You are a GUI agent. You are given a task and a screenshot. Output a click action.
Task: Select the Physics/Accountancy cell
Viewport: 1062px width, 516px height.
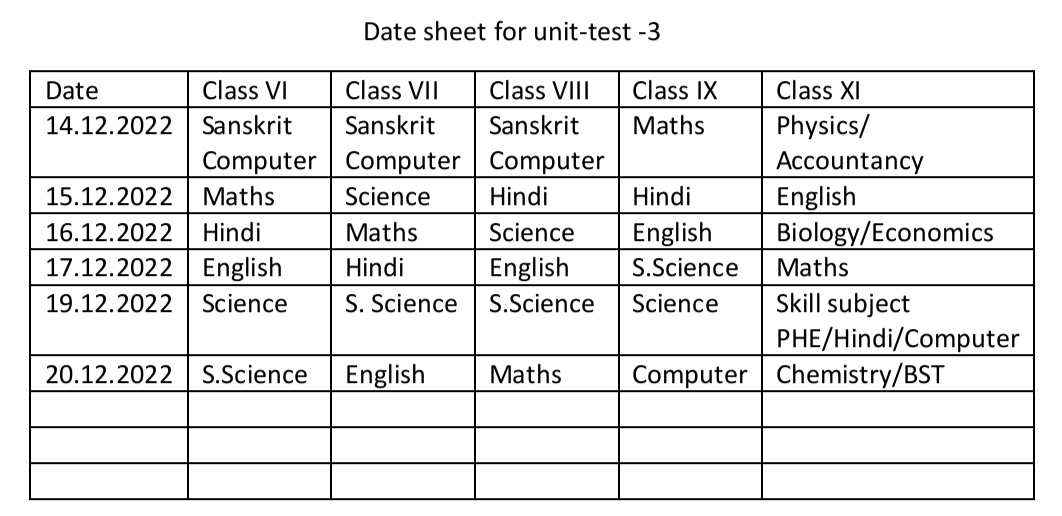pyautogui.click(x=898, y=143)
